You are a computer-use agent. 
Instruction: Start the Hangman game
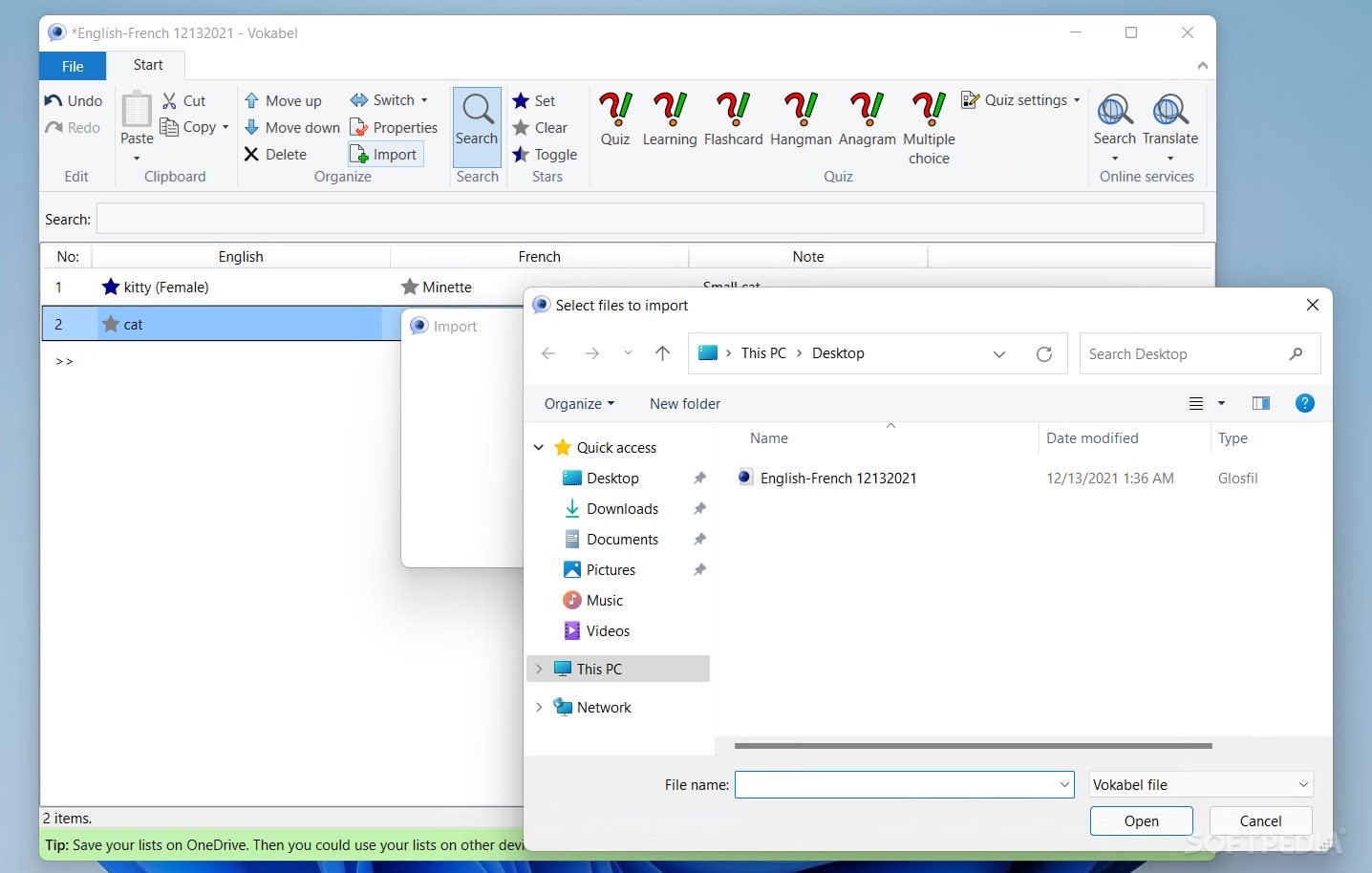801,118
